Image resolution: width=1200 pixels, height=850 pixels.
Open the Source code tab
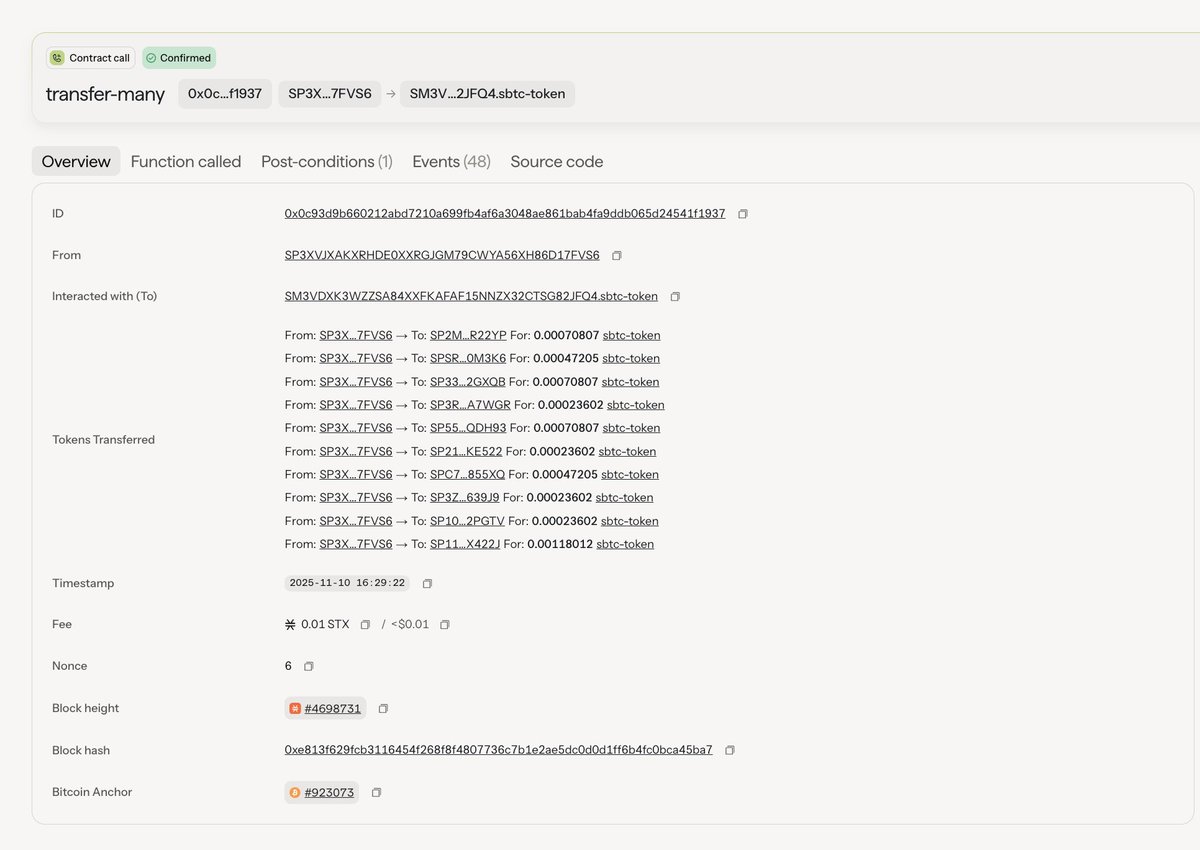[557, 161]
